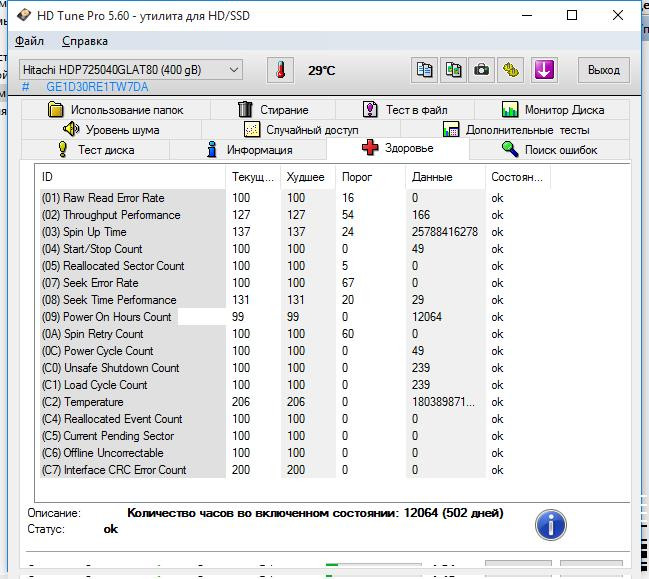Click the Данные column header

pyautogui.click(x=445, y=177)
